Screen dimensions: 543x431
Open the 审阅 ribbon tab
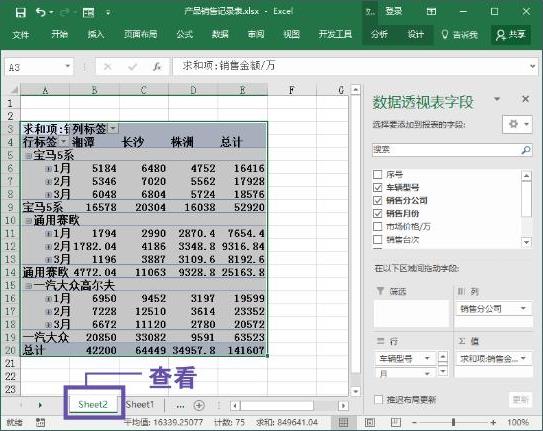(x=256, y=34)
